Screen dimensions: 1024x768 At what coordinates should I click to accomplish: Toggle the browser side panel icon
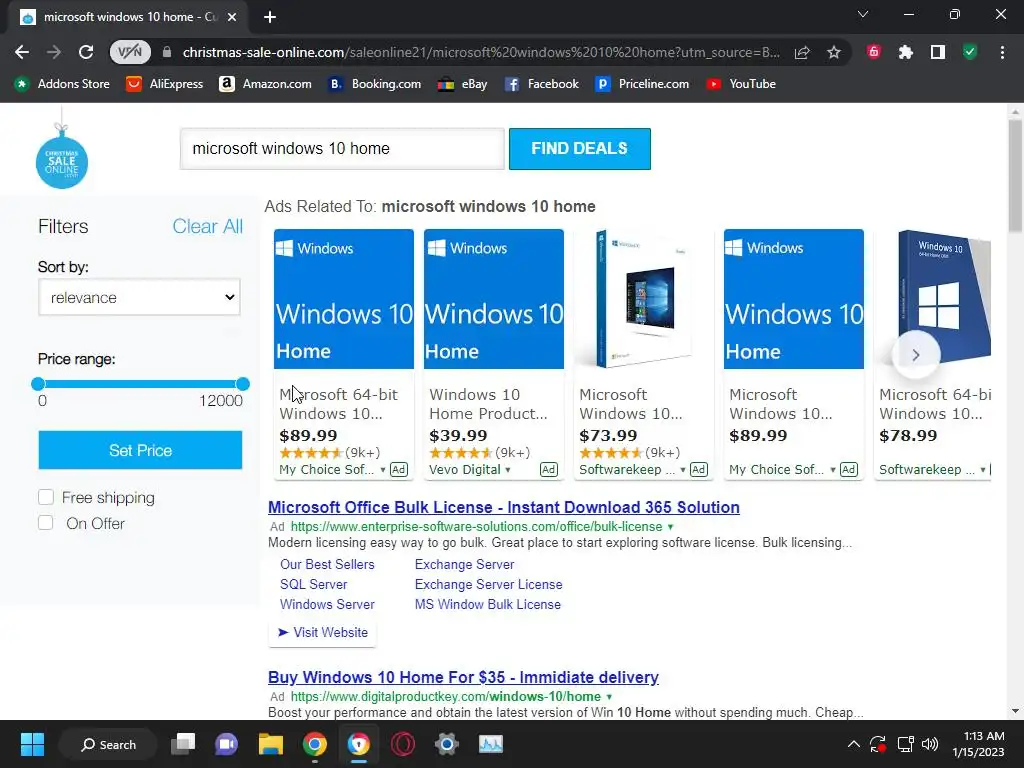click(938, 52)
